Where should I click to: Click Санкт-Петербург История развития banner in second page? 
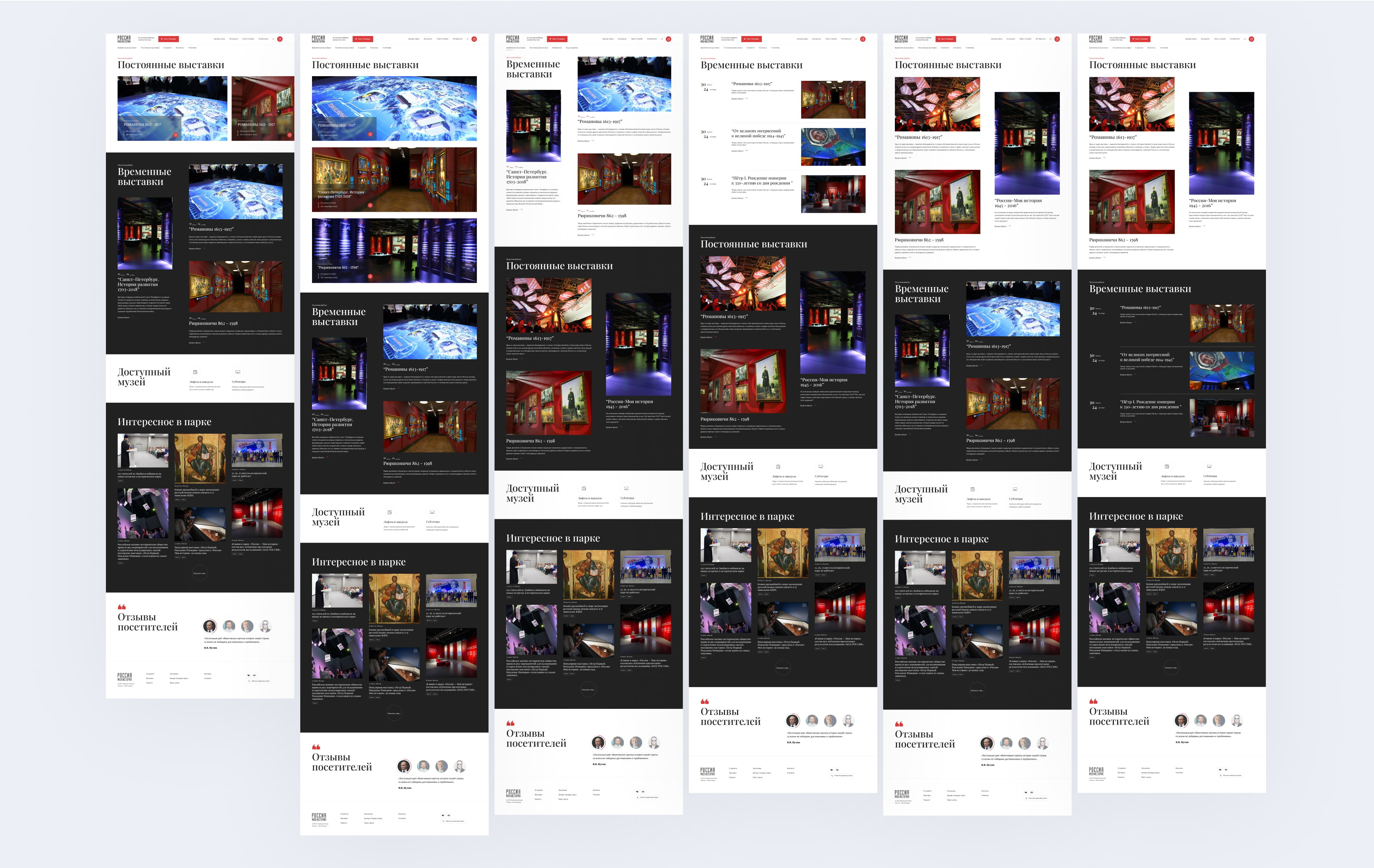394,179
